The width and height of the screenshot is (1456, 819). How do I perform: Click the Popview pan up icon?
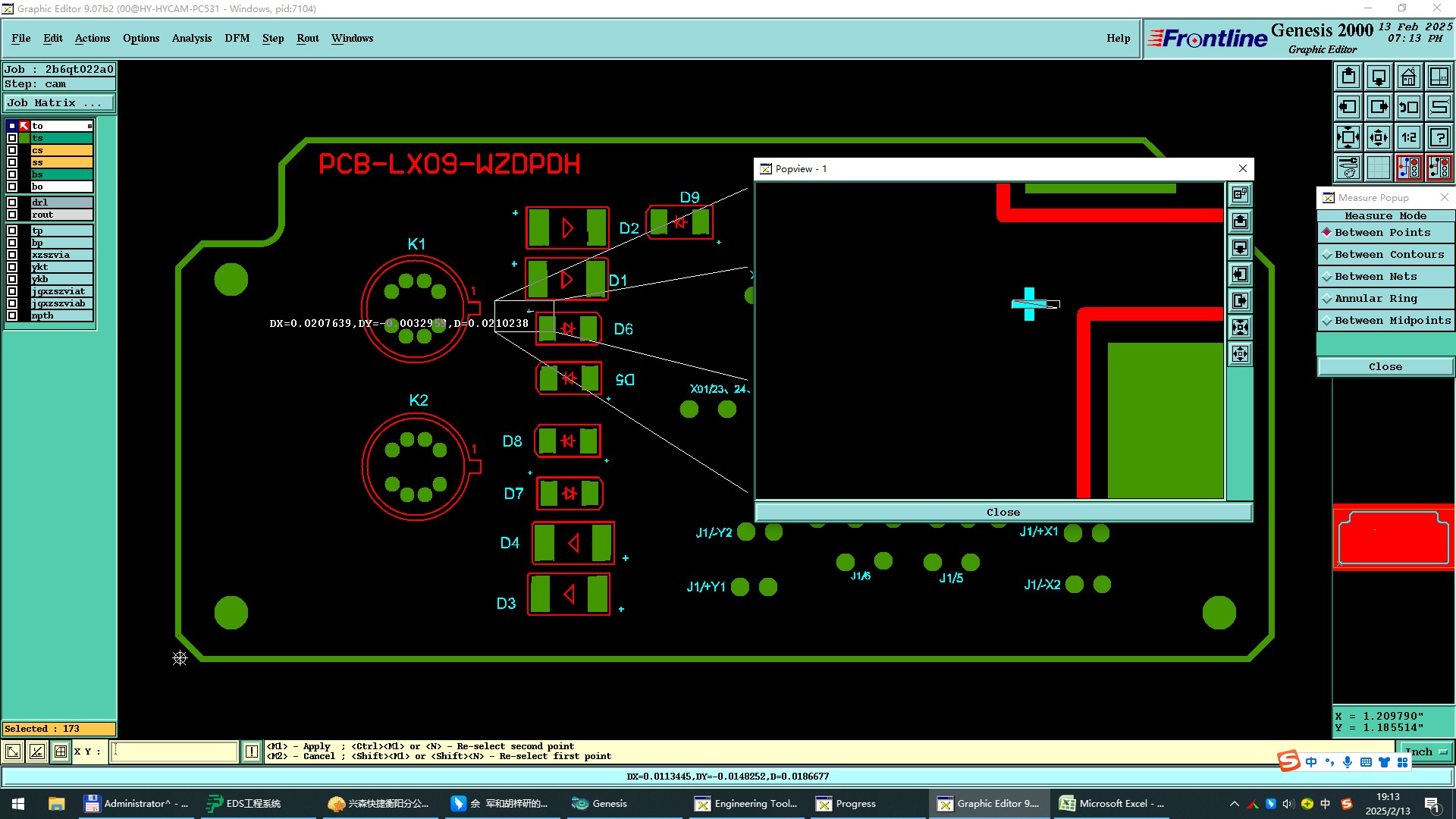[x=1240, y=221]
